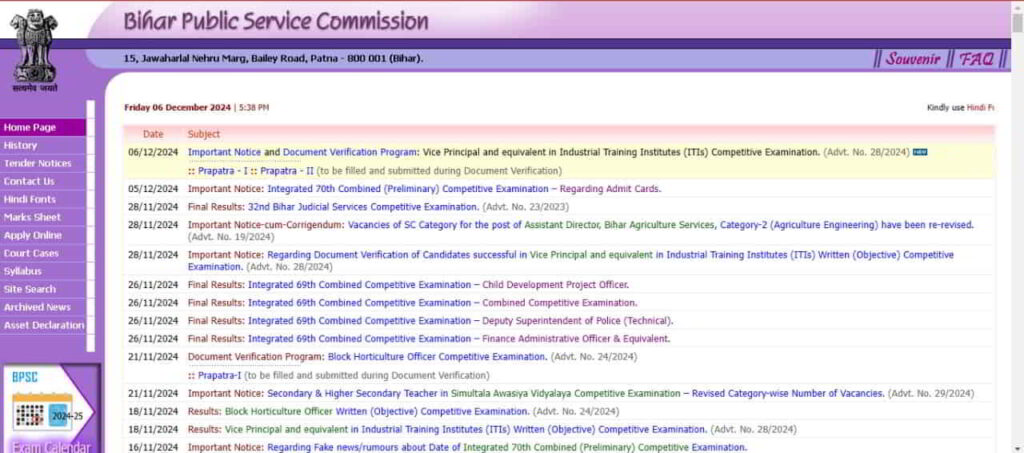Screen dimensions: 1024x453
Task: Open the BPSC Exam Calendar banner
Action: 50,409
